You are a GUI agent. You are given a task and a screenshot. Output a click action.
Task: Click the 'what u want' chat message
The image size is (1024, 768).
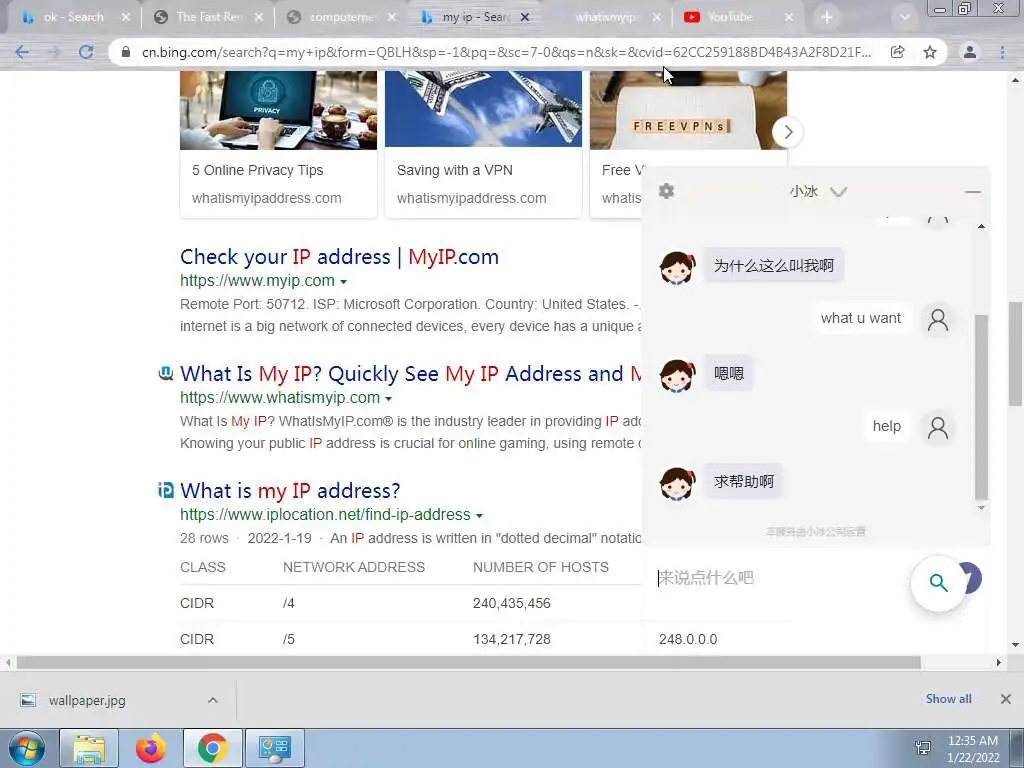point(861,318)
